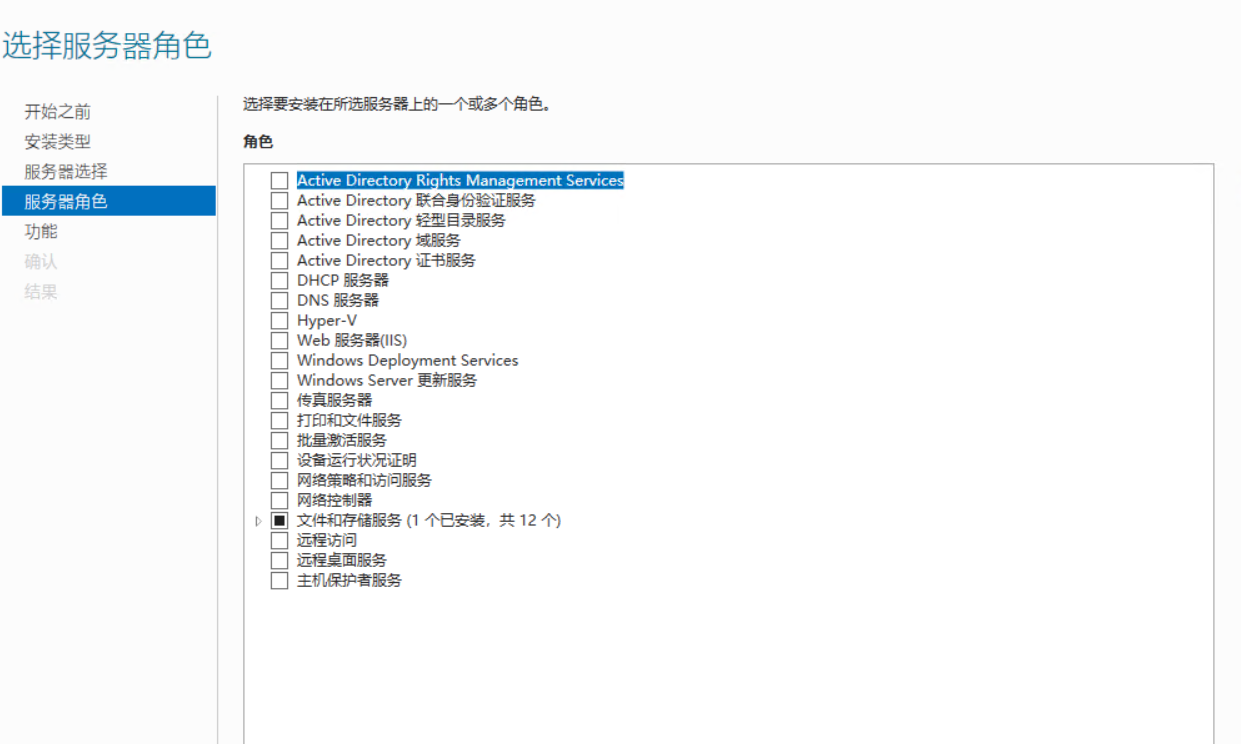Check the Active Directory 证书服务 box

(279, 261)
